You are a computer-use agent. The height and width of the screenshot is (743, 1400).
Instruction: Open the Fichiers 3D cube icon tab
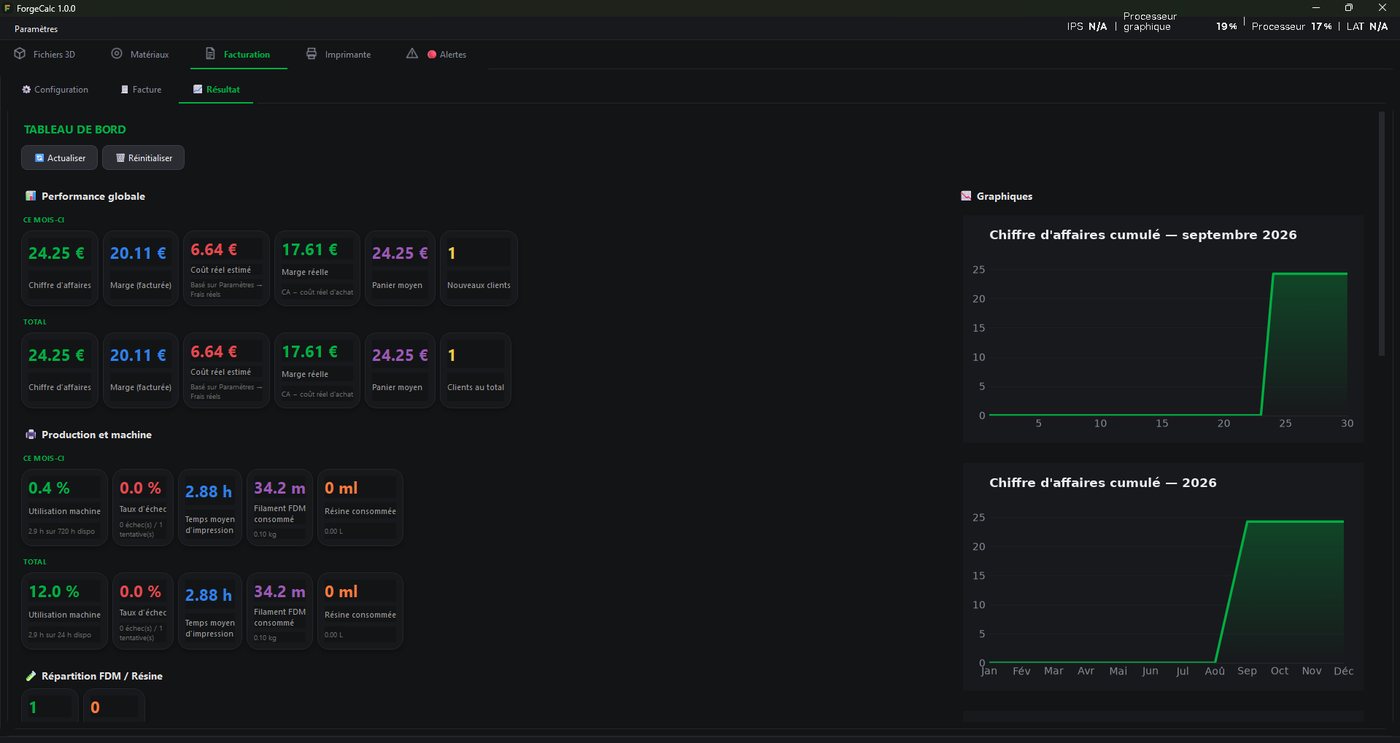coord(20,54)
